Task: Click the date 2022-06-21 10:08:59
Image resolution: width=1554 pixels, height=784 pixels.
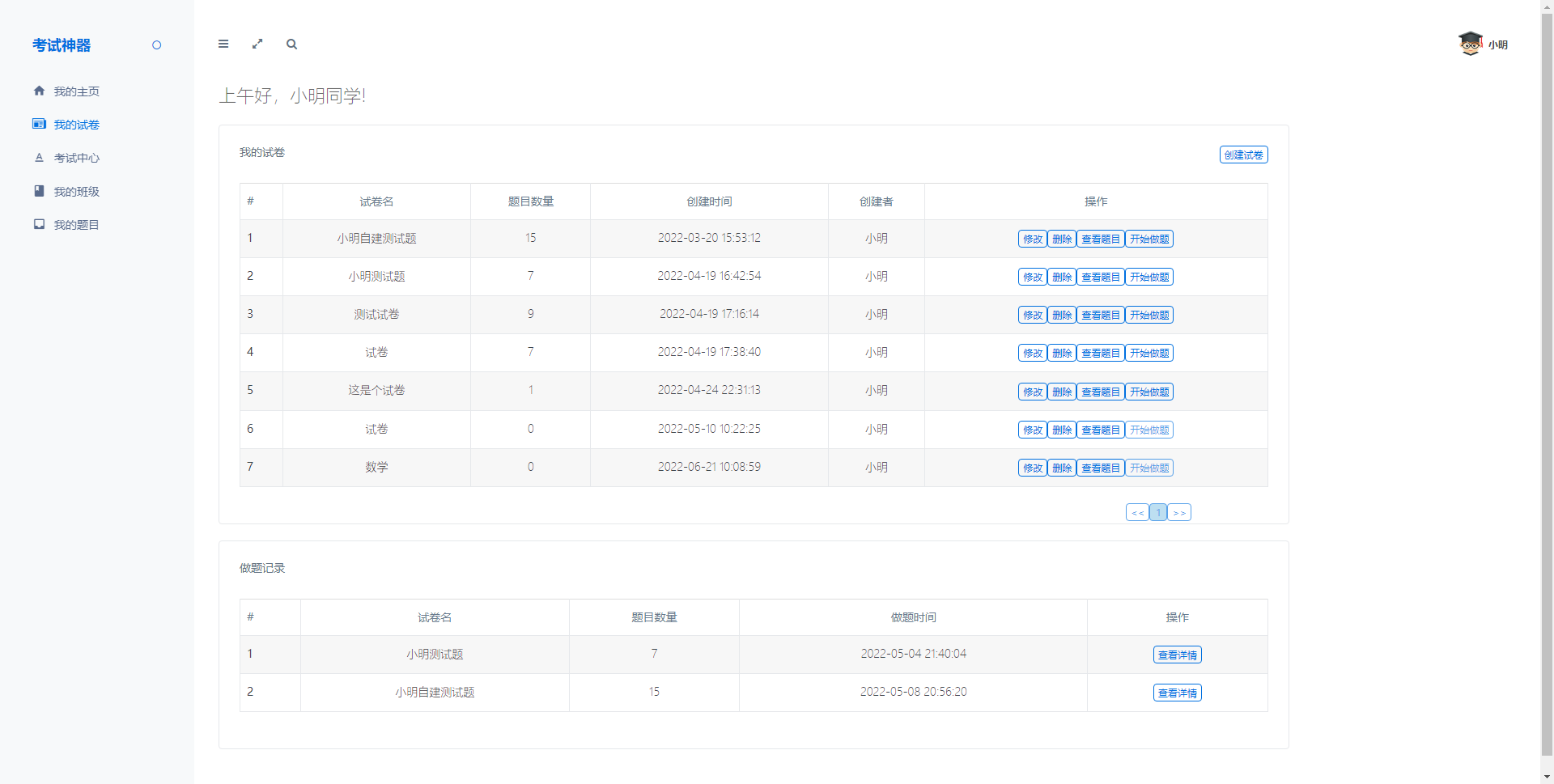Action: click(x=709, y=467)
